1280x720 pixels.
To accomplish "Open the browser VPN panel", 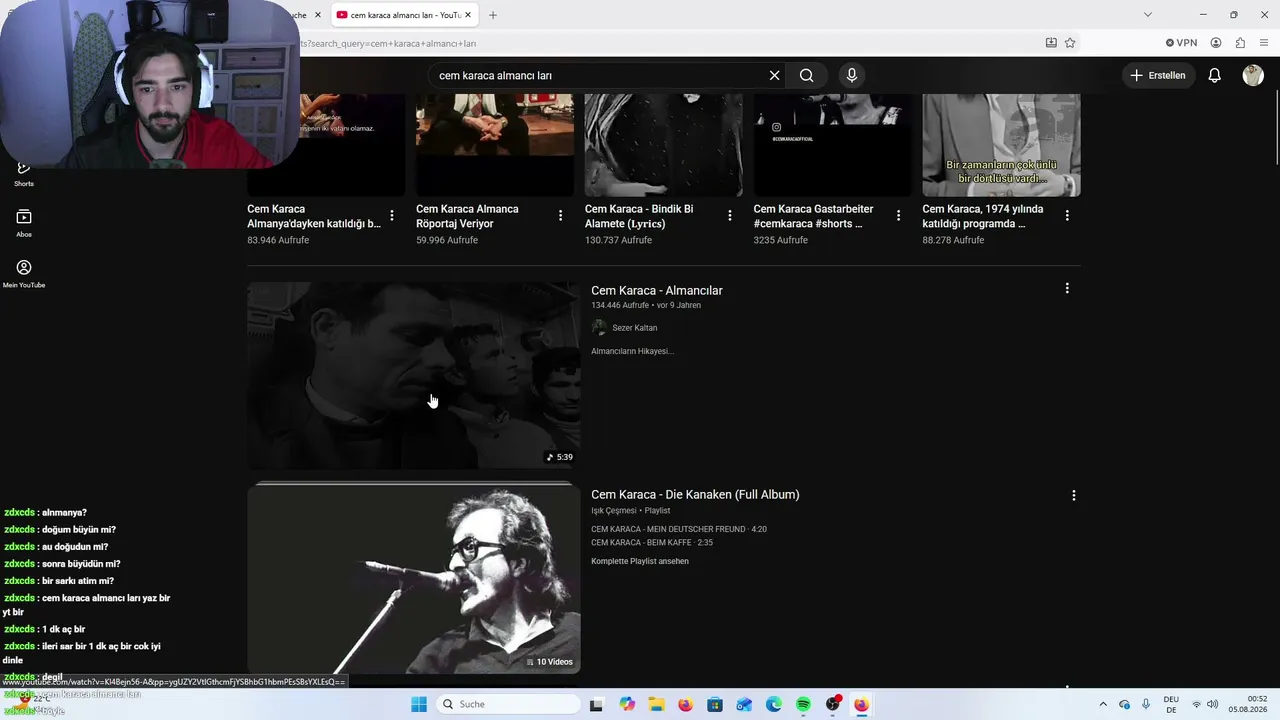I will (1181, 43).
